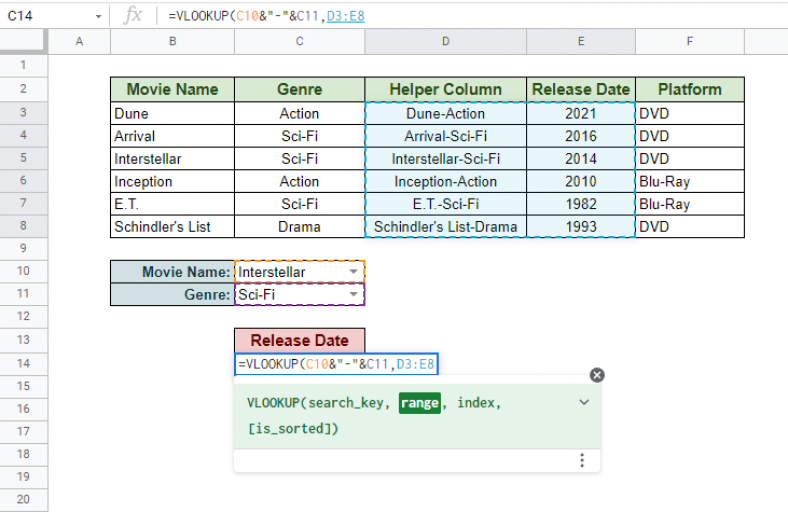
Task: Open the Name box dropdown arrow
Action: (x=98, y=17)
